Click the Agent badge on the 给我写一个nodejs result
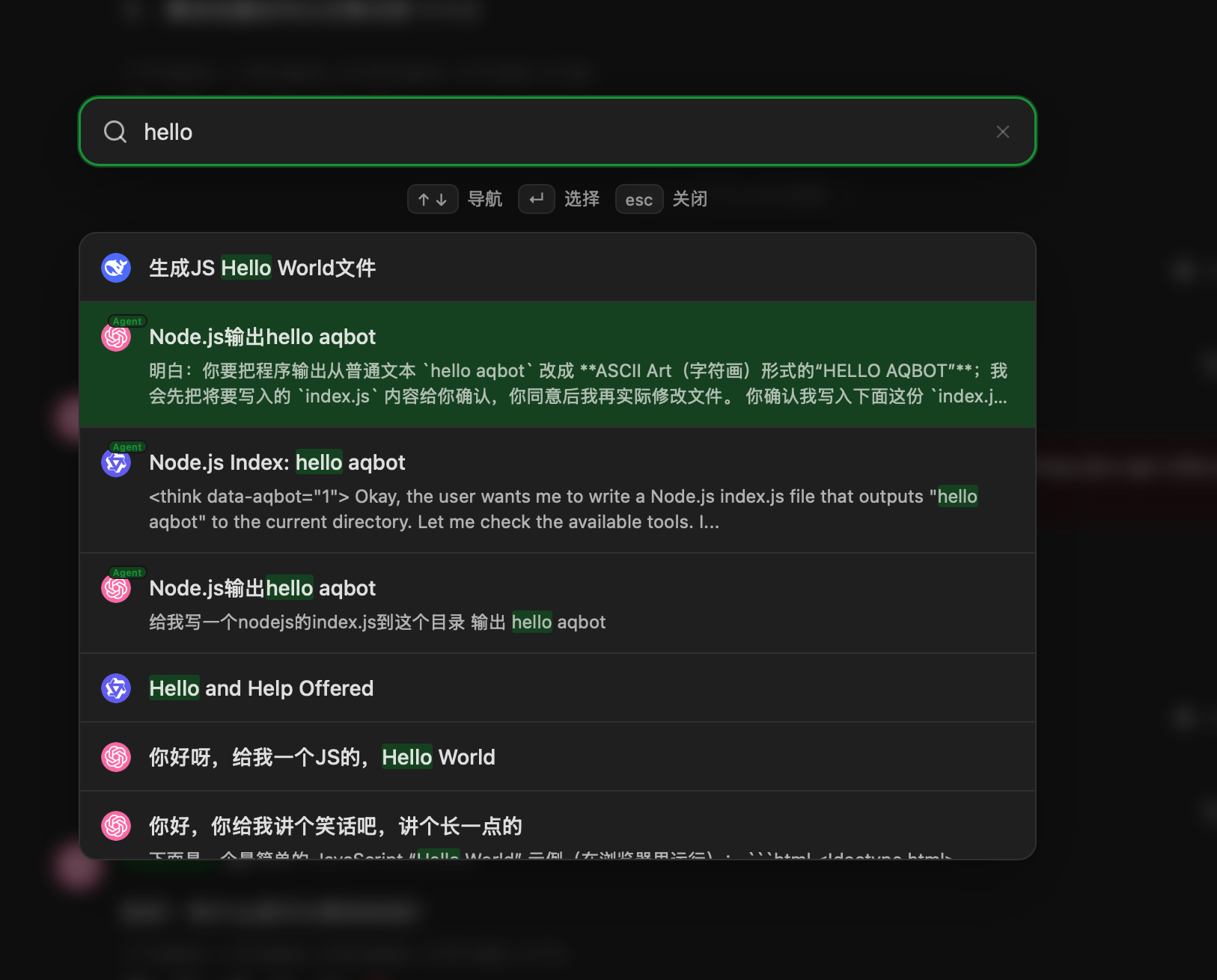Viewport: 1217px width, 980px height. click(x=127, y=572)
